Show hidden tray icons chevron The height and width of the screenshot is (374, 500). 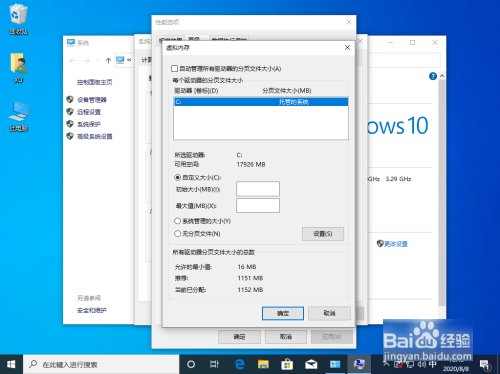tap(386, 364)
